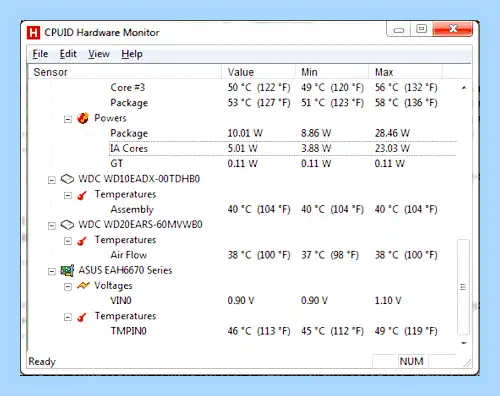Click the 23.03 W max IA Cores value
Screen dimensions: 500x396
pyautogui.click(x=392, y=148)
